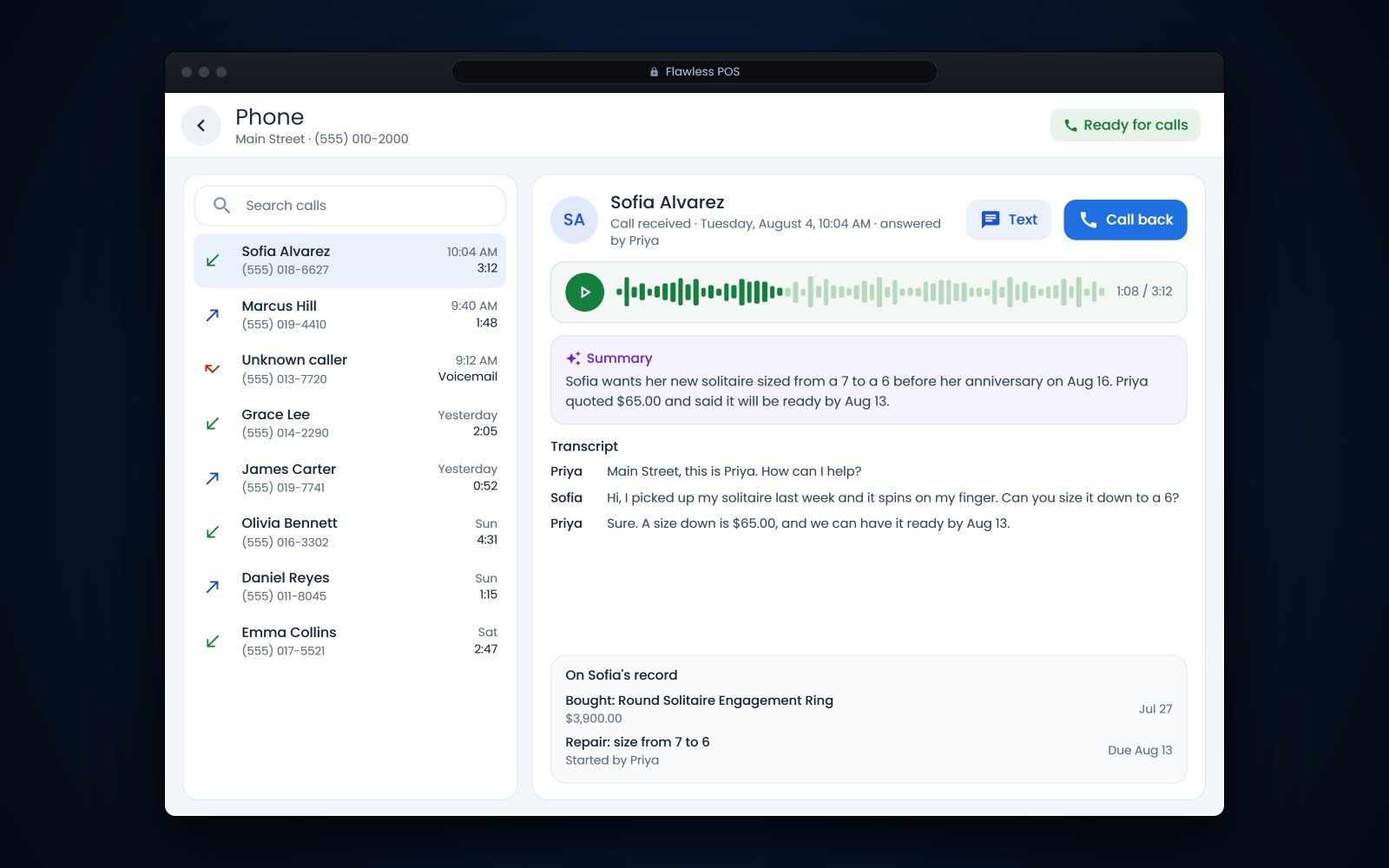Image resolution: width=1389 pixels, height=868 pixels.
Task: Select James Carter in the call list
Action: coord(350,478)
